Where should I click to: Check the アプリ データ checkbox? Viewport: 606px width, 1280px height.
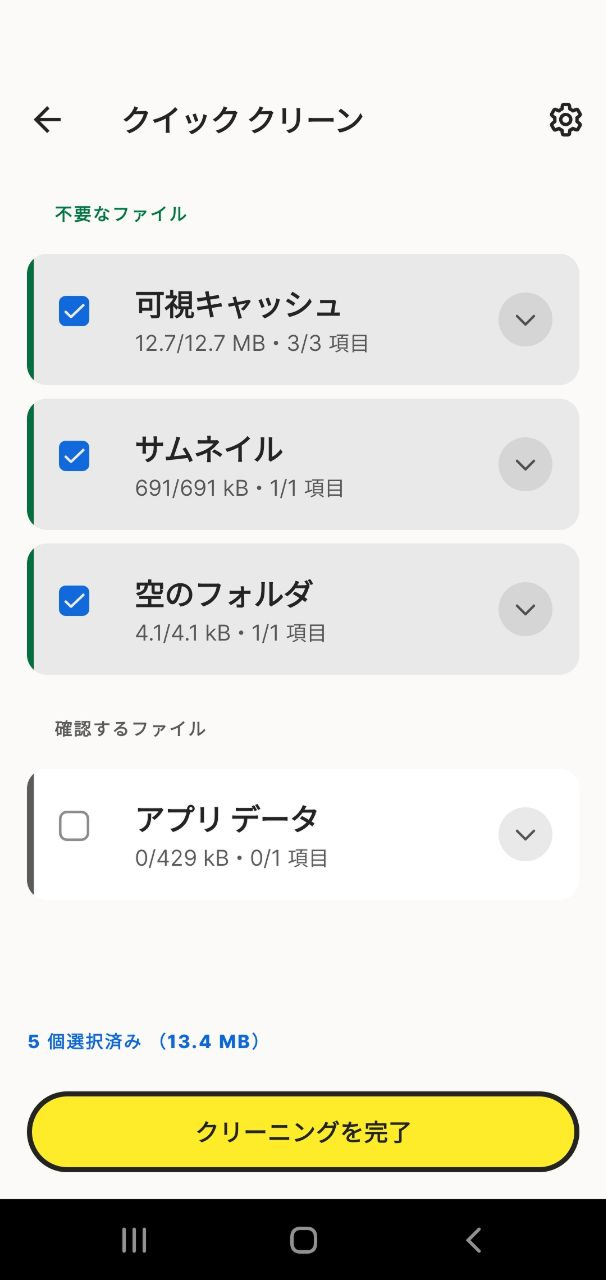74,826
